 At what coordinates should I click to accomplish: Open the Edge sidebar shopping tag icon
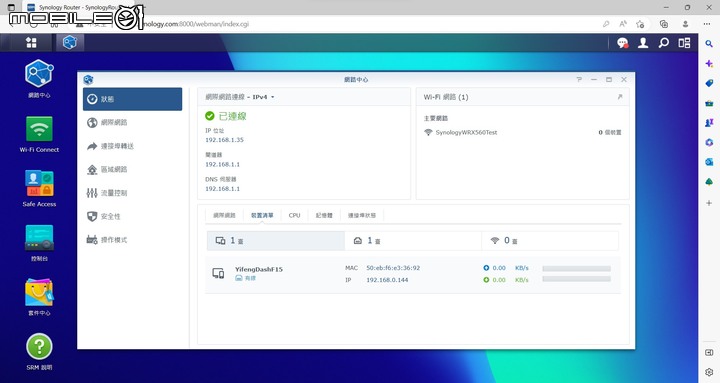click(x=709, y=83)
